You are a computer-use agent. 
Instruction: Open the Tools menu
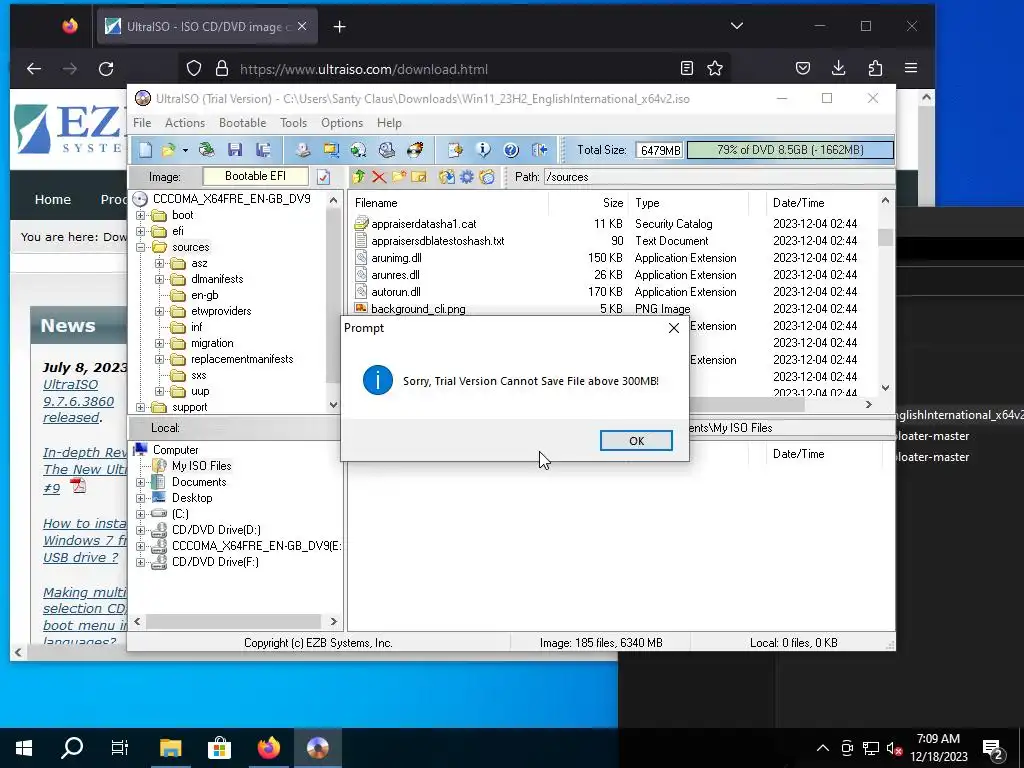(x=293, y=123)
